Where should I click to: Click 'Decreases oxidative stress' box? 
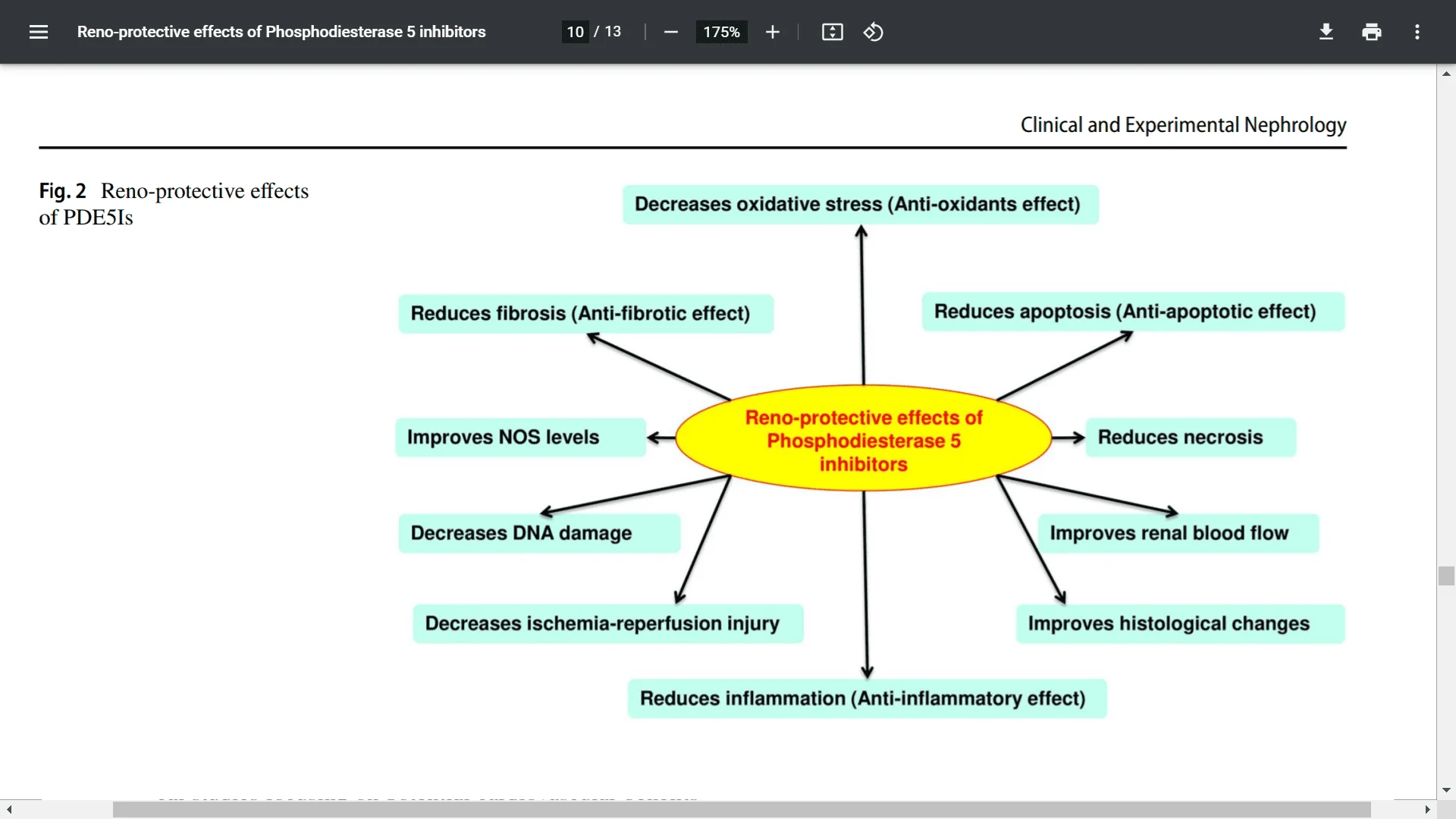pos(860,204)
